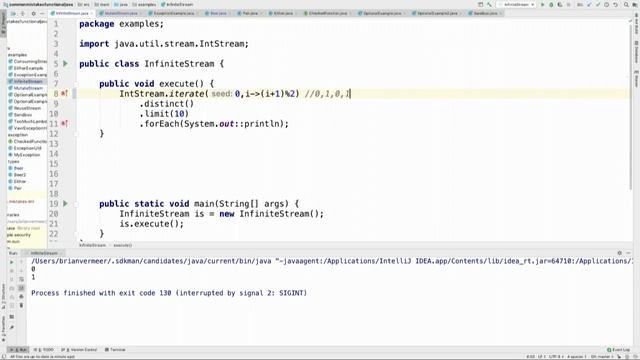Pin the Run tab
Image resolution: width=640 pixels, height=360 pixels.
pyautogui.click(x=12, y=327)
